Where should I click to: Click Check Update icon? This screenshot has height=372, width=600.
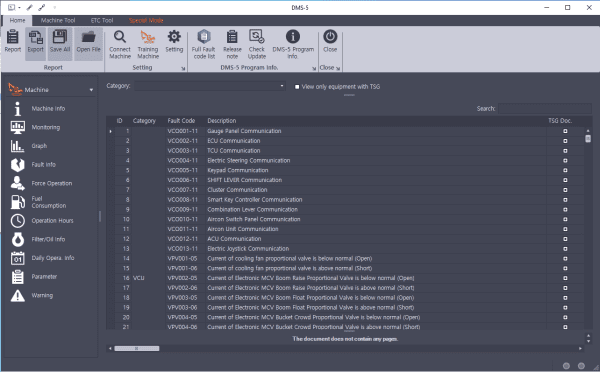click(256, 44)
